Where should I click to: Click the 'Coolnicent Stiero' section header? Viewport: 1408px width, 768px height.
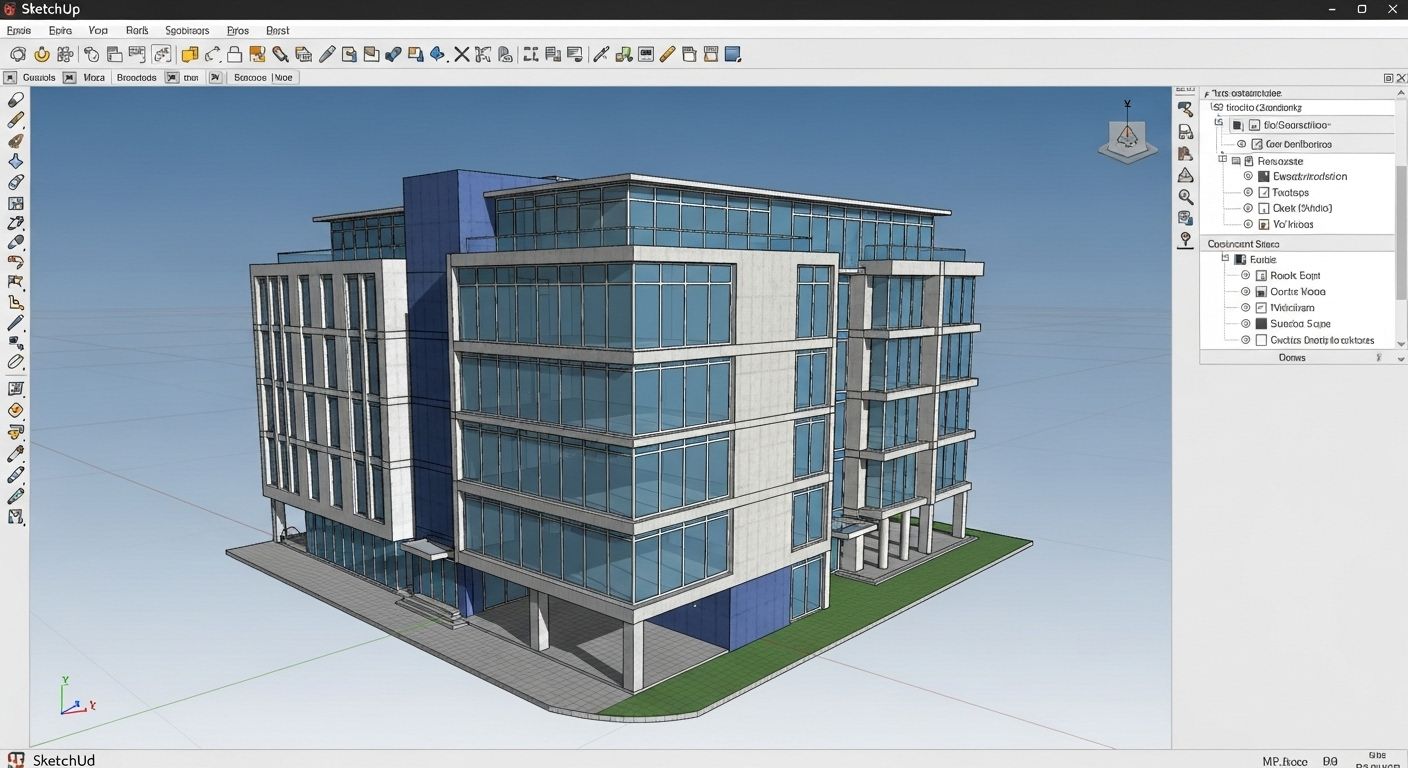click(1298, 243)
